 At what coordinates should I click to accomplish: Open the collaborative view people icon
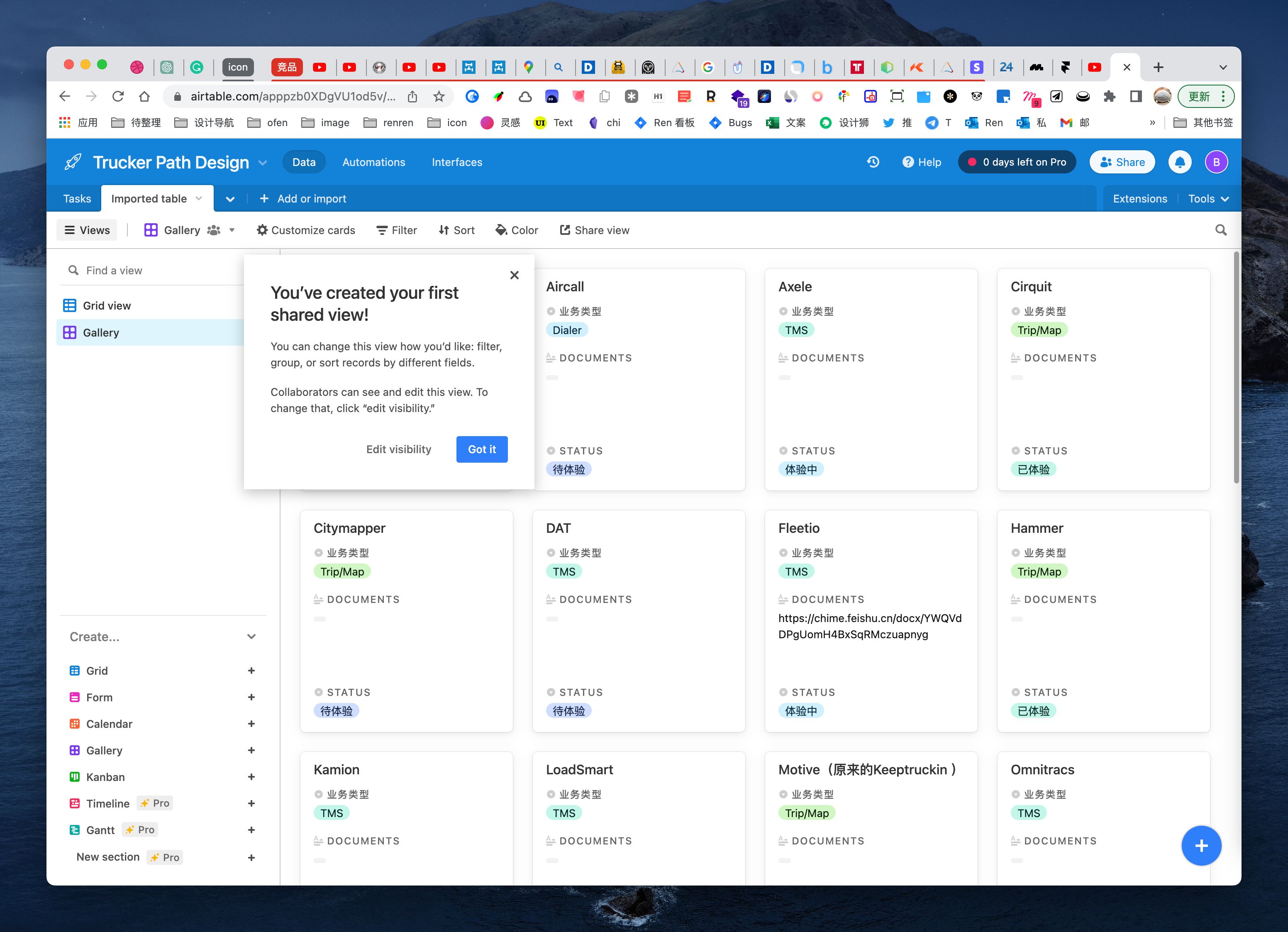coord(214,230)
